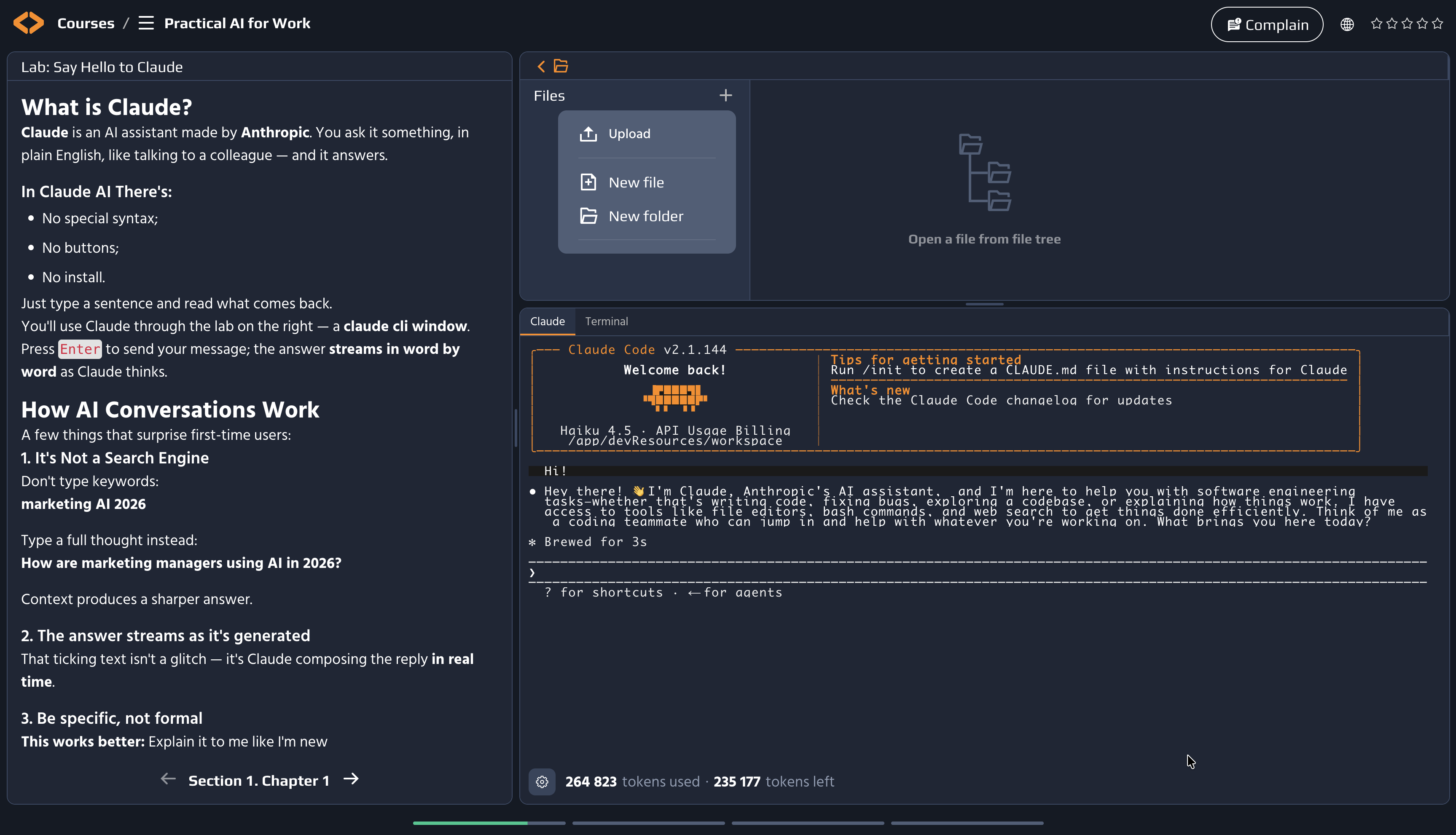This screenshot has width=1456, height=835.
Task: Click the open folder icon in the file toolbar
Action: click(561, 67)
